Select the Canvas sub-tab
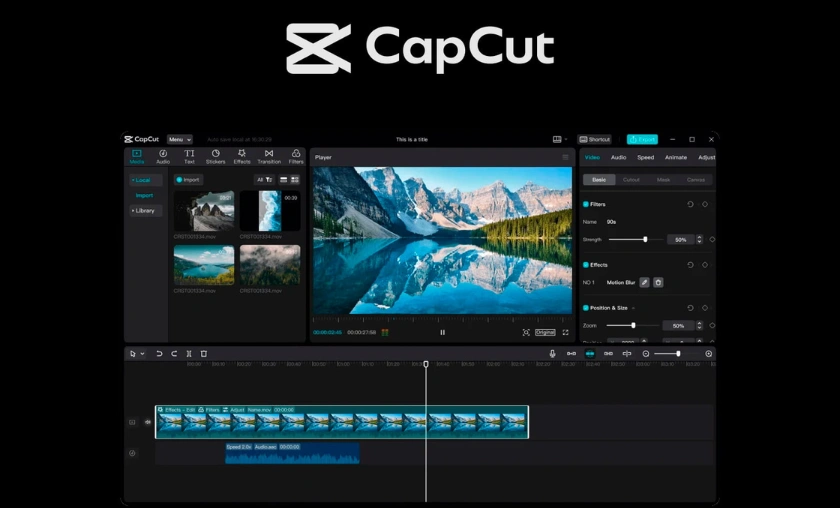 [x=695, y=180]
